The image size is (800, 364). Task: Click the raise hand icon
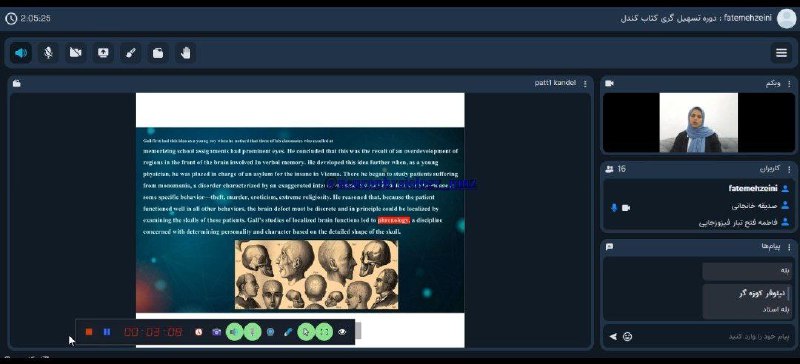coord(185,53)
